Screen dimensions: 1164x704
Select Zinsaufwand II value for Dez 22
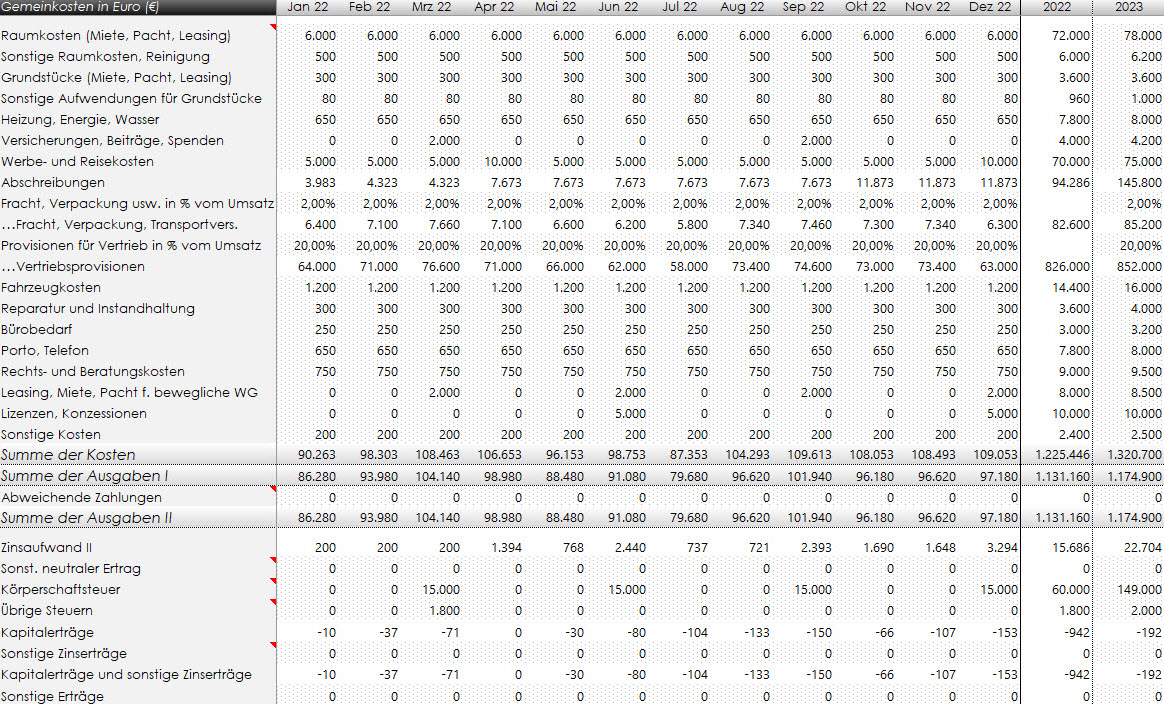tap(1000, 548)
